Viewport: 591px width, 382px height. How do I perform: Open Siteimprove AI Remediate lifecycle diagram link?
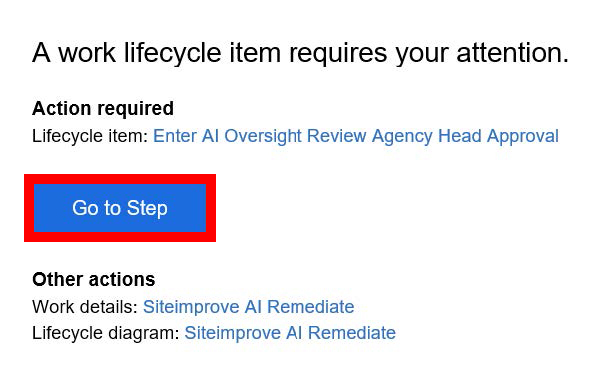point(290,333)
